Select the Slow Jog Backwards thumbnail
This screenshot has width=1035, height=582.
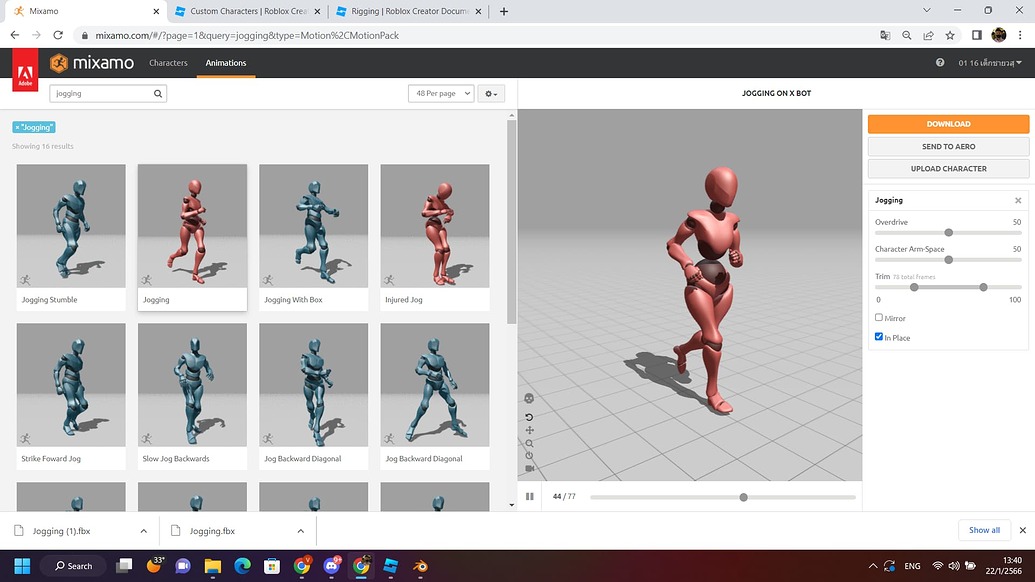[192, 385]
